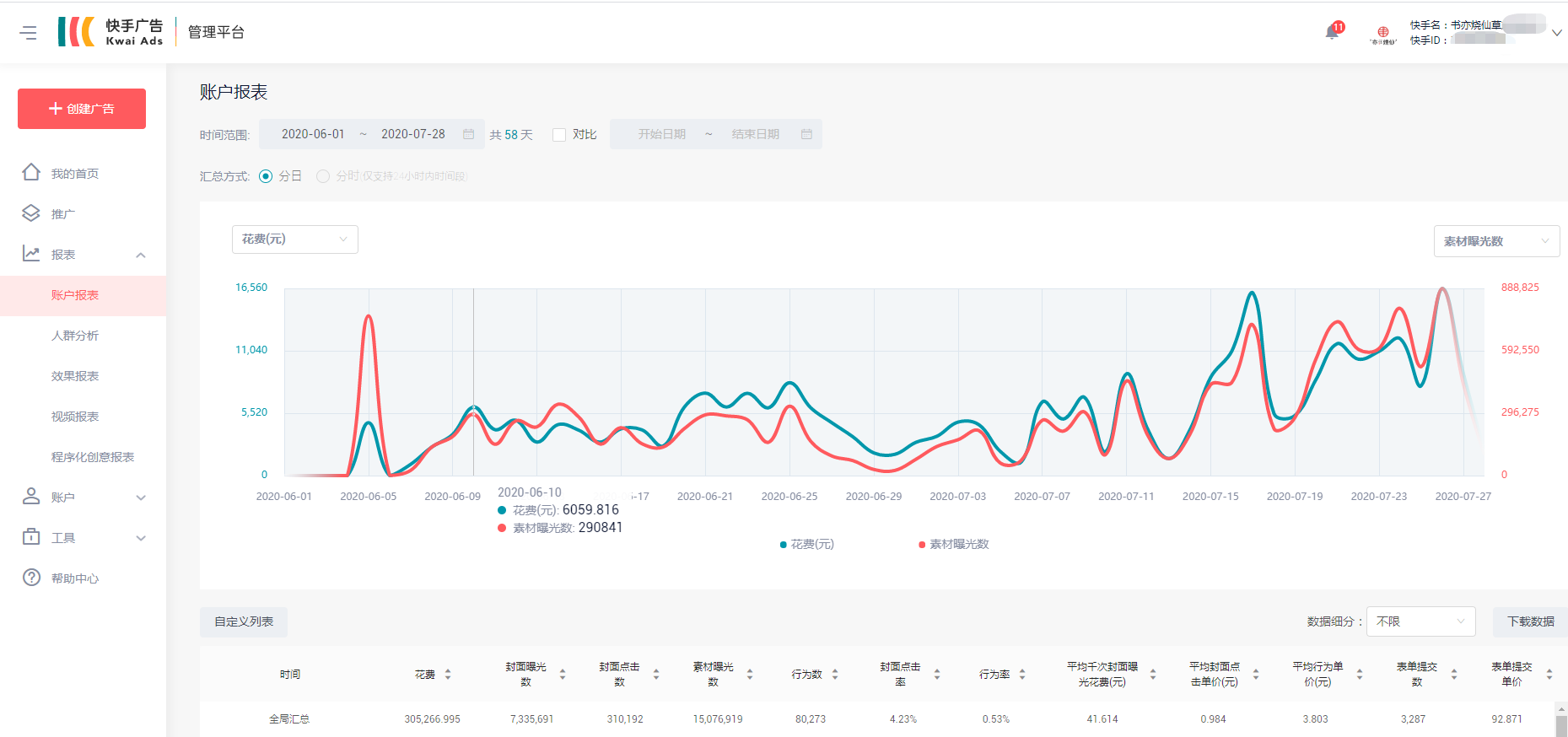Go to 我的首页 in sidebar
Viewport: 1568px width, 737px height.
[75, 174]
